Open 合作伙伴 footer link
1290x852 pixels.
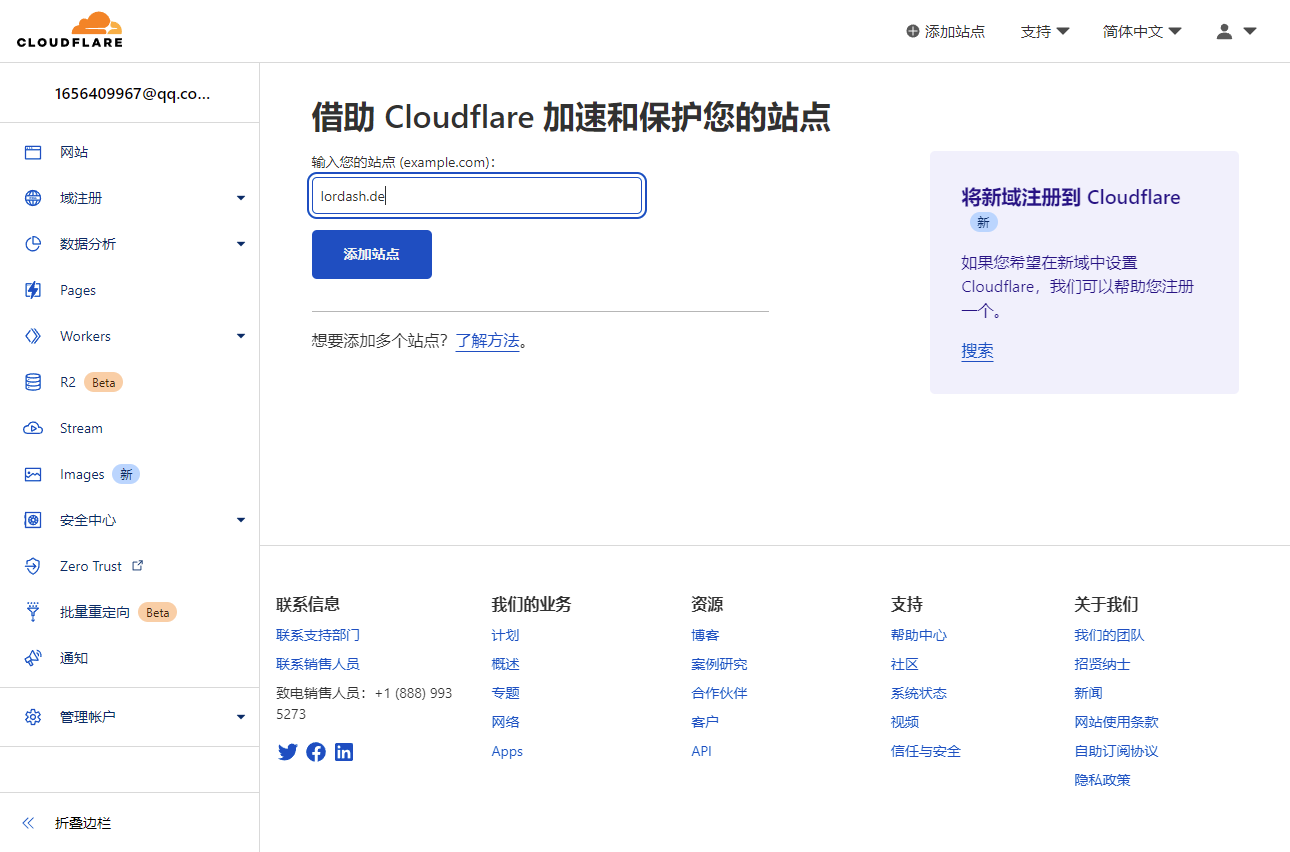[x=719, y=693]
